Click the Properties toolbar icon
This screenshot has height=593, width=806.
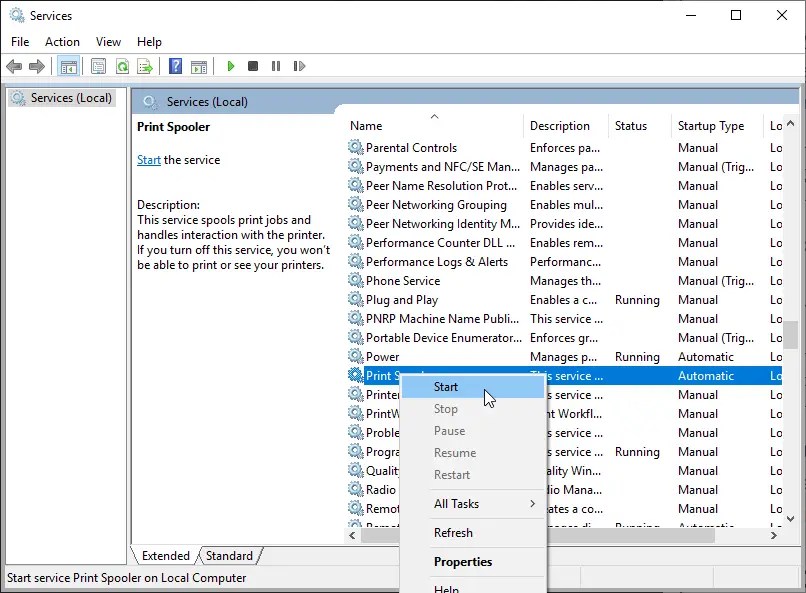pyautogui.click(x=97, y=66)
